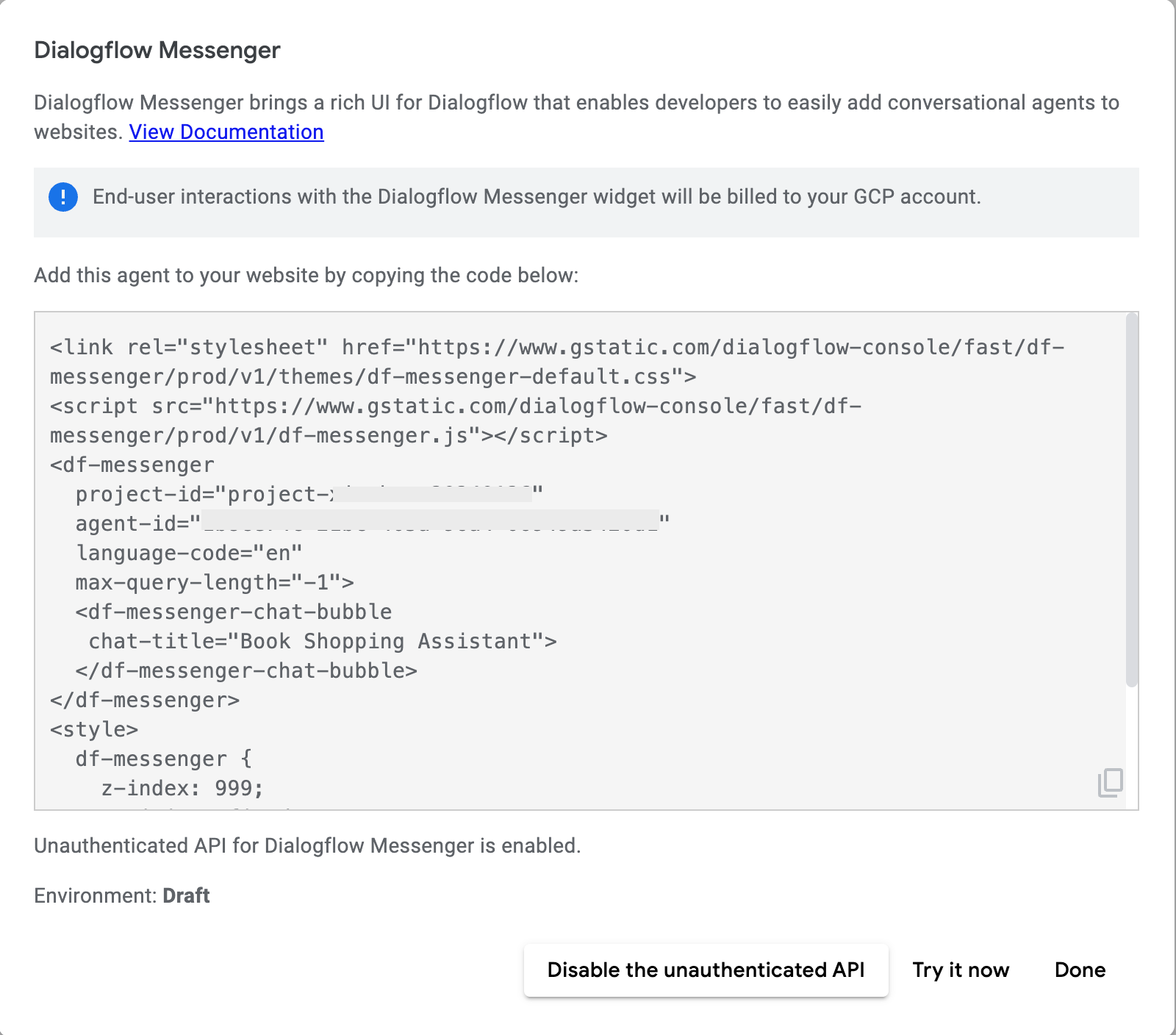1176x1035 pixels.
Task: Click the z-index: 999 style line
Action: coord(182,789)
